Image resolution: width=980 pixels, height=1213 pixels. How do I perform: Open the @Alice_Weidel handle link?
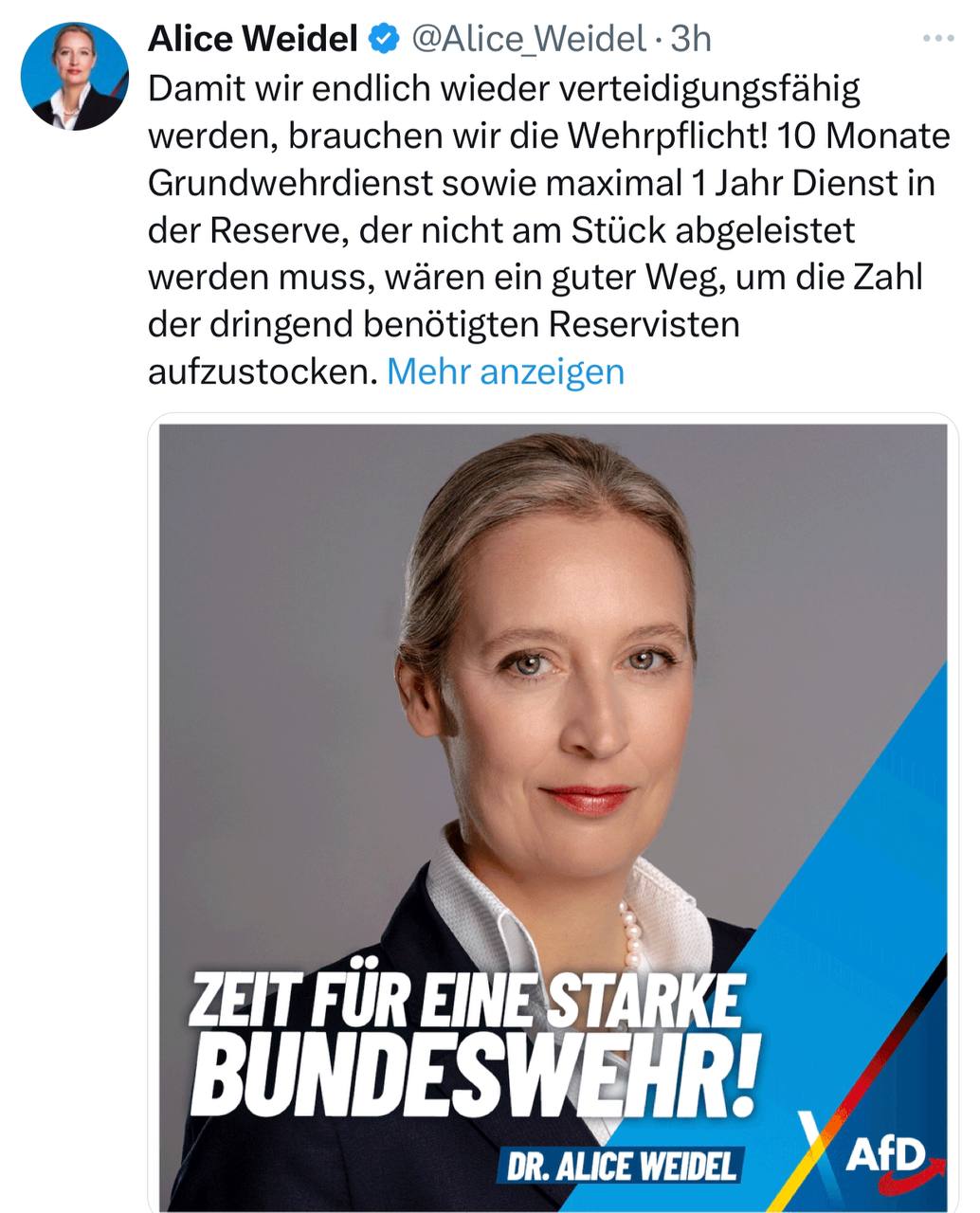click(x=526, y=39)
